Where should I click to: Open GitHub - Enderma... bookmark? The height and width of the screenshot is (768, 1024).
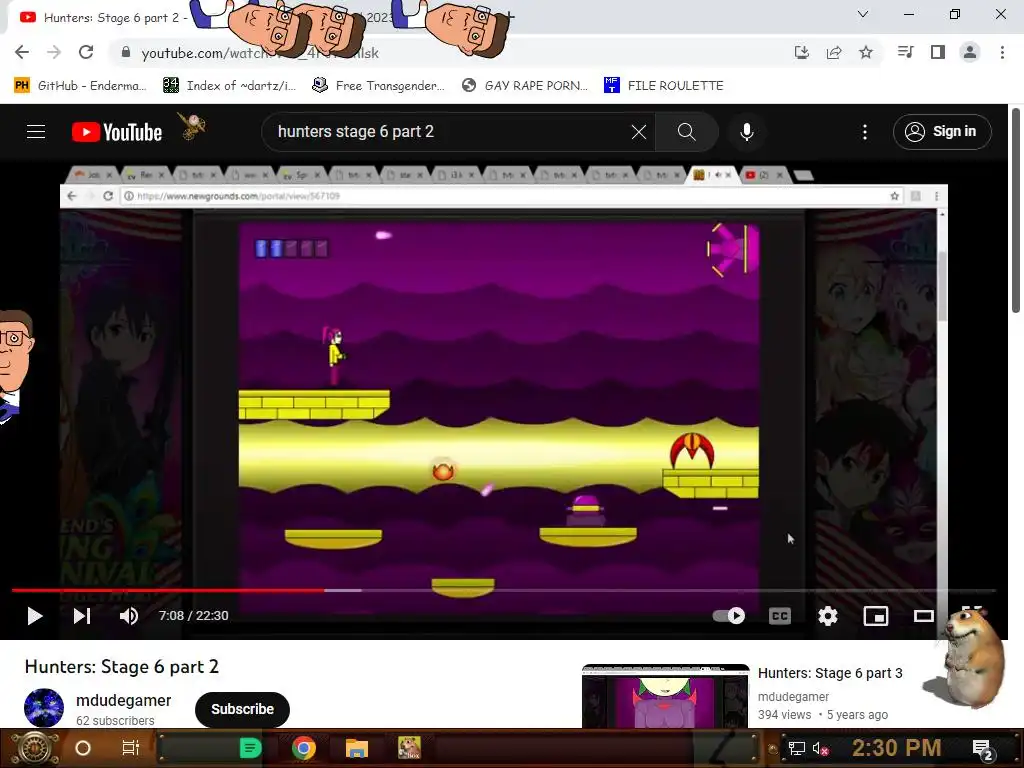[80, 86]
